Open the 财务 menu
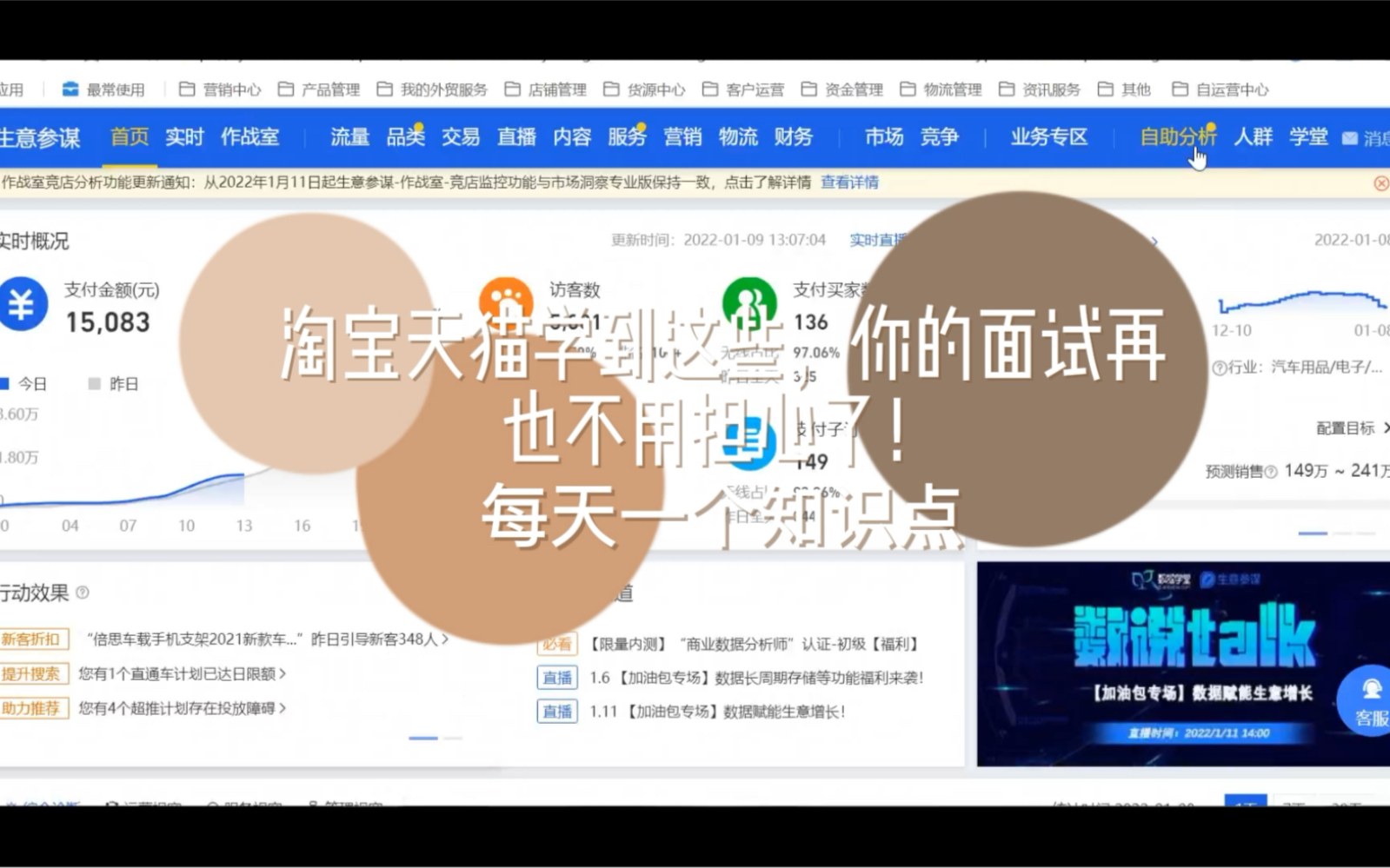The image size is (1390, 868). click(794, 137)
